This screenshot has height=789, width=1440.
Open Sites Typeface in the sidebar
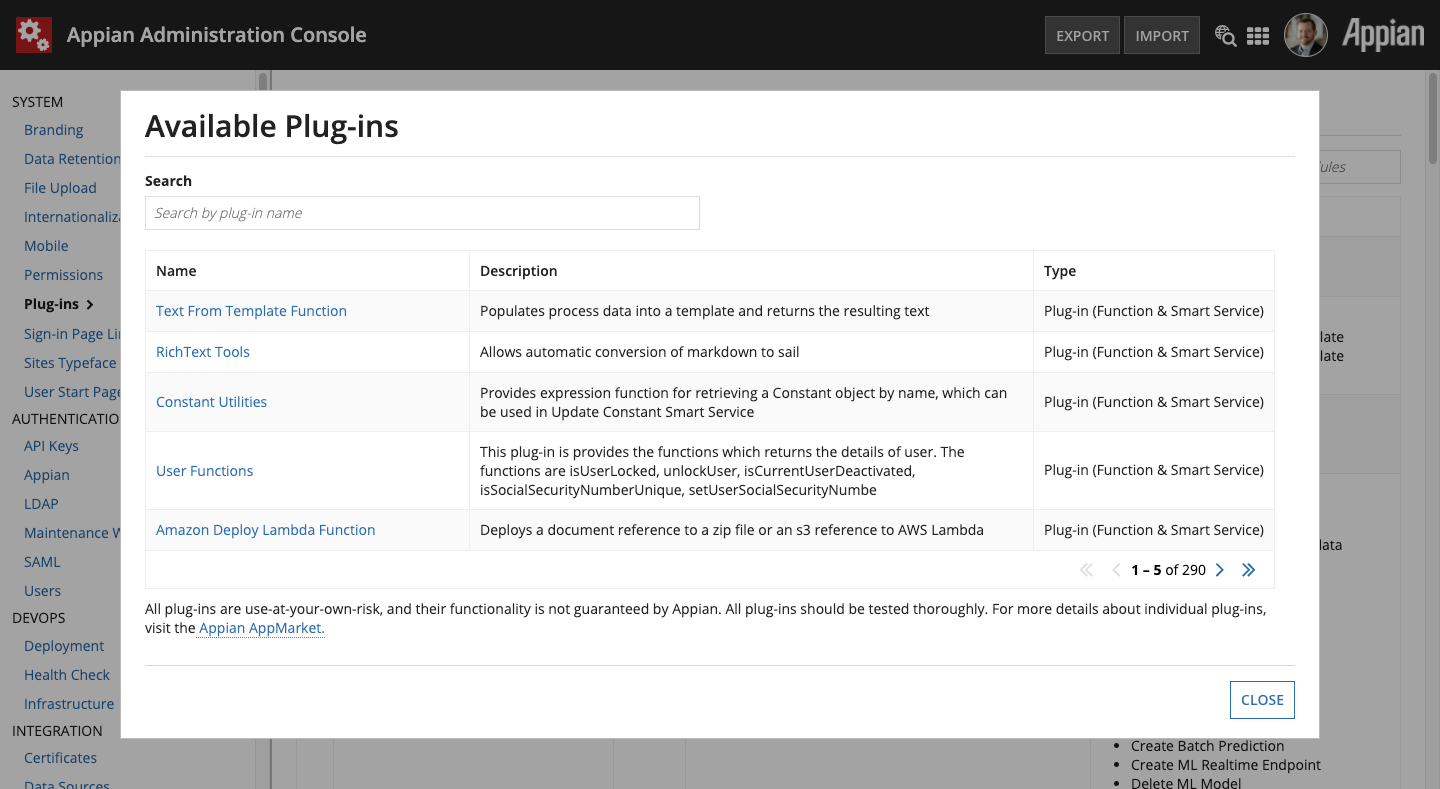coord(70,363)
